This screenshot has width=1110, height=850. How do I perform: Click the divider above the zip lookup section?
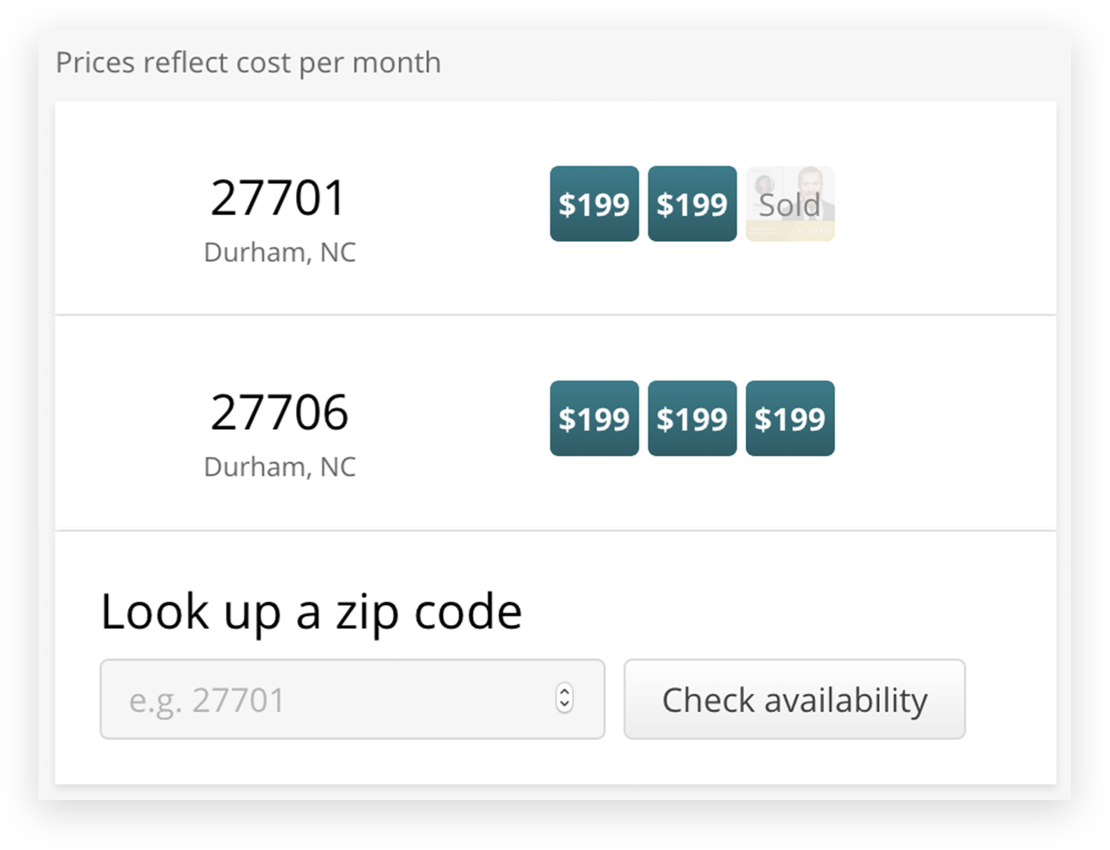(x=555, y=531)
